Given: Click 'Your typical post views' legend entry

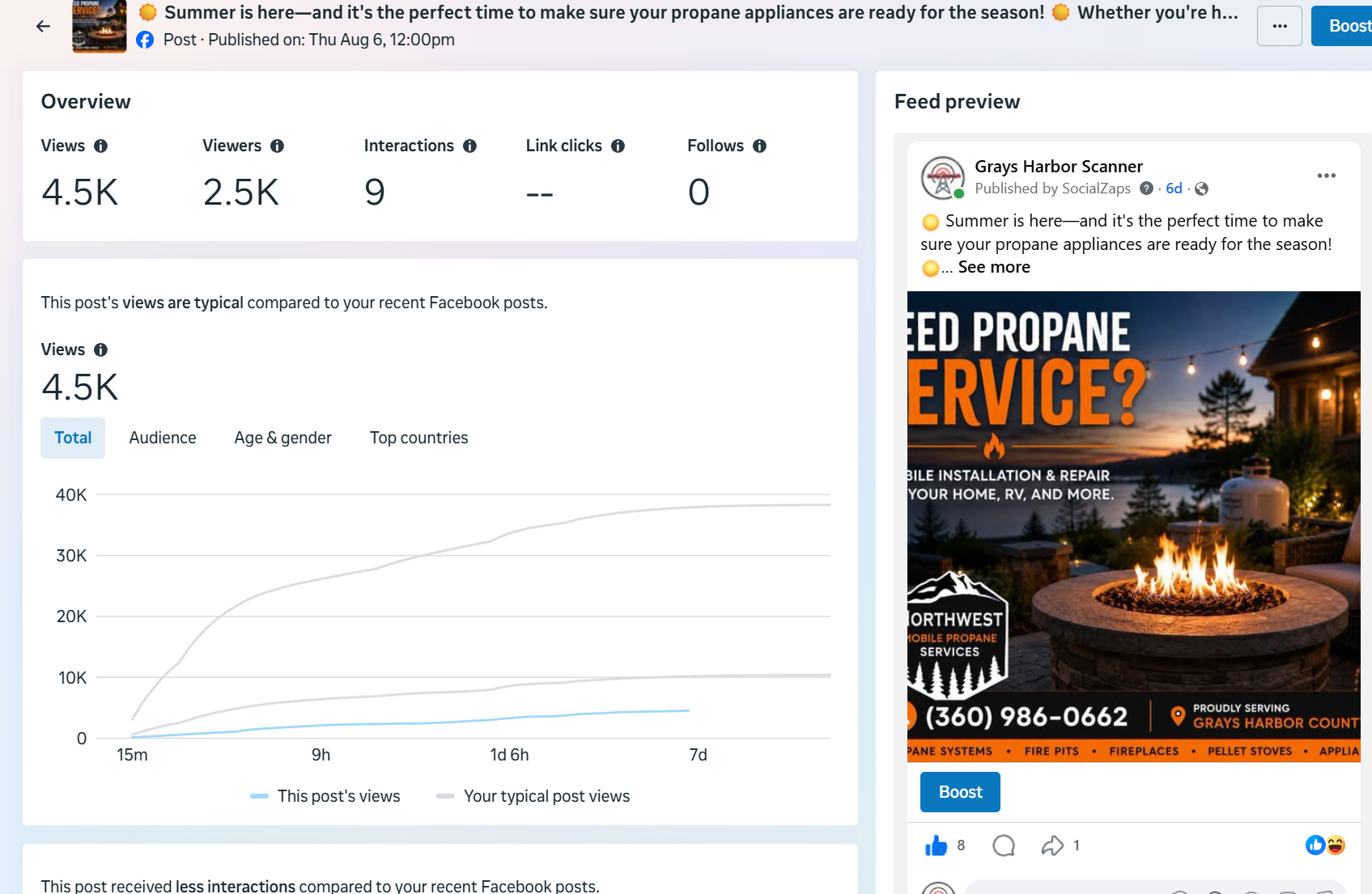Looking at the screenshot, I should click(533, 796).
